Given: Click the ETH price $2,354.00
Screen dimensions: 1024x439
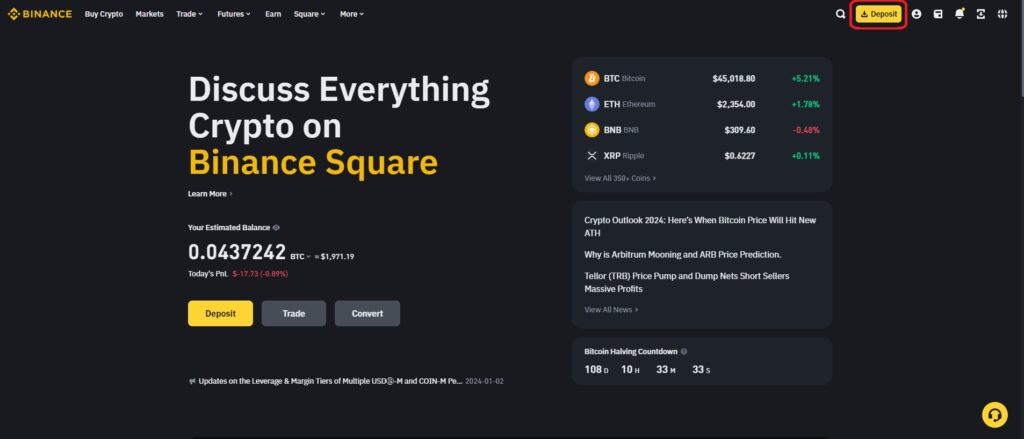Looking at the screenshot, I should [736, 104].
